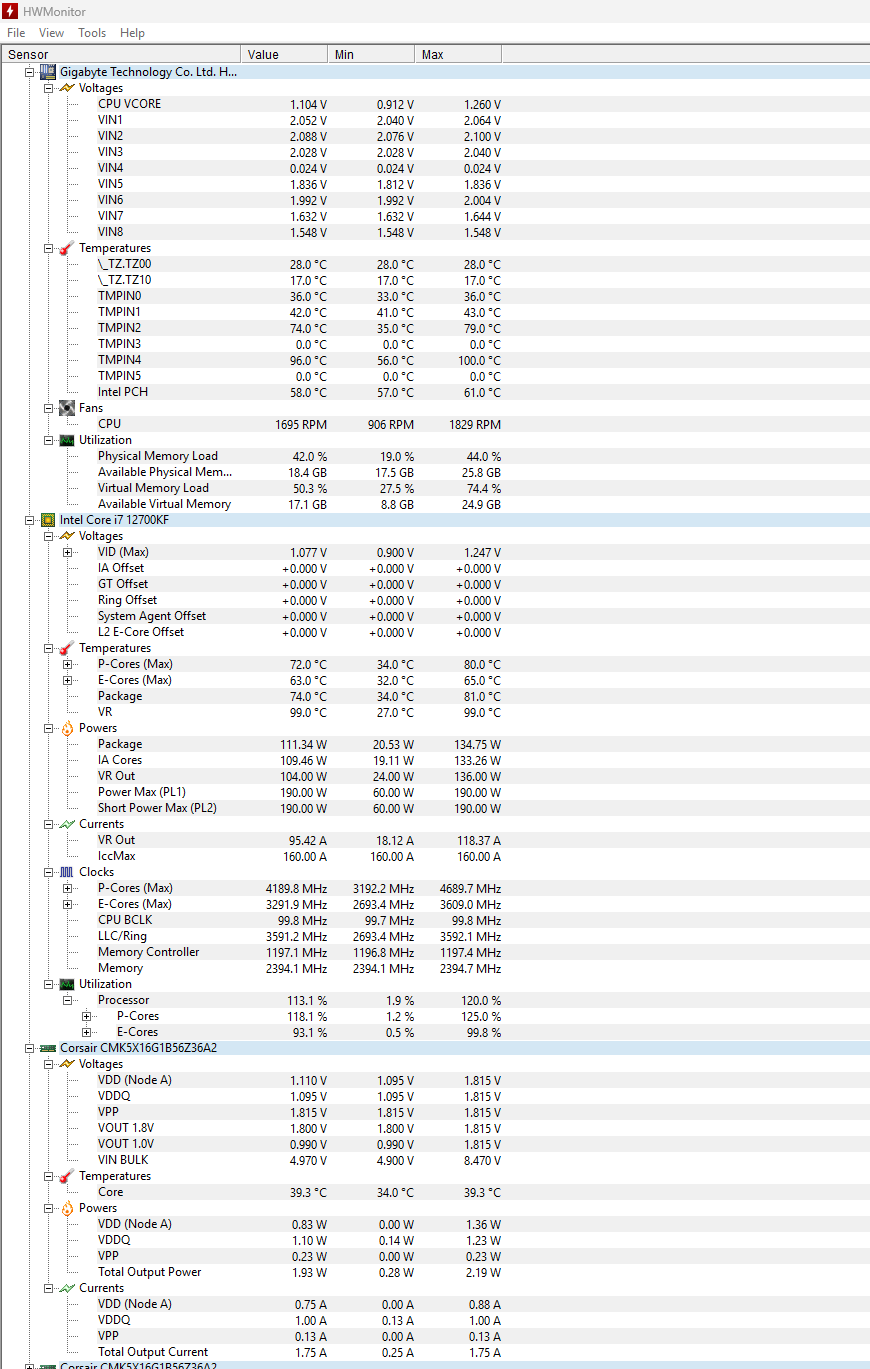Expand E-Cores (Max) under Clocks
Image resolution: width=870 pixels, height=1369 pixels.
pos(68,904)
